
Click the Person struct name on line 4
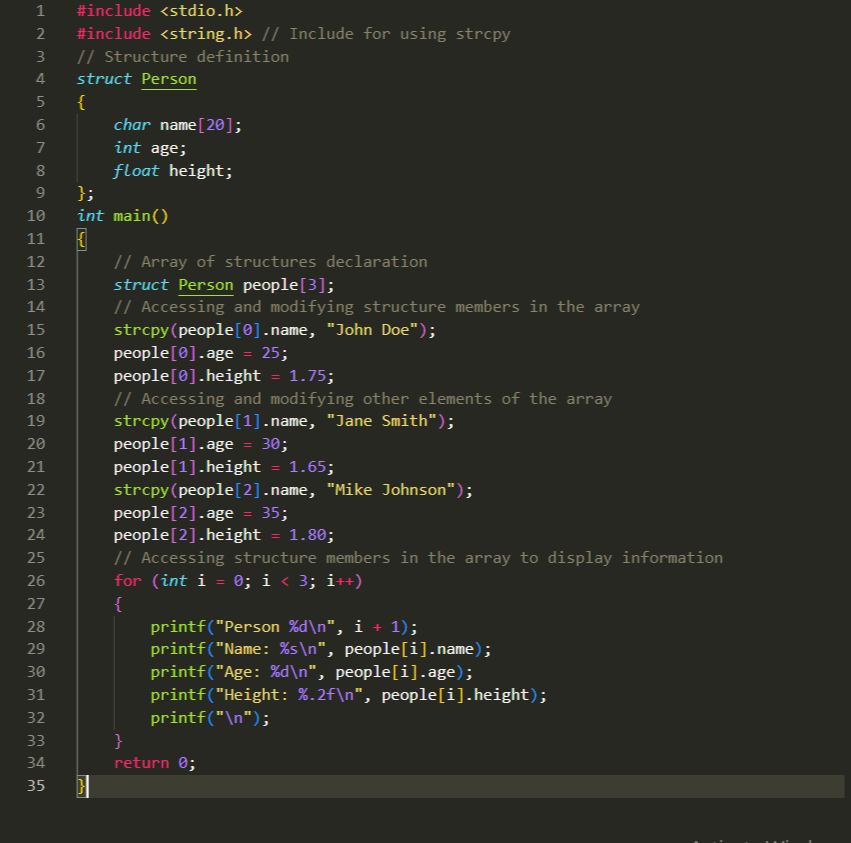point(169,79)
